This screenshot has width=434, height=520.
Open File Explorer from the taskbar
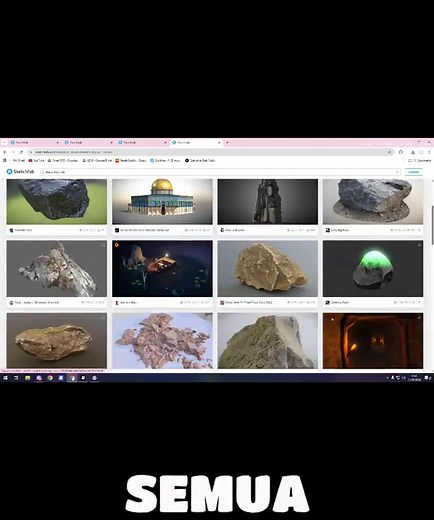tap(28, 378)
